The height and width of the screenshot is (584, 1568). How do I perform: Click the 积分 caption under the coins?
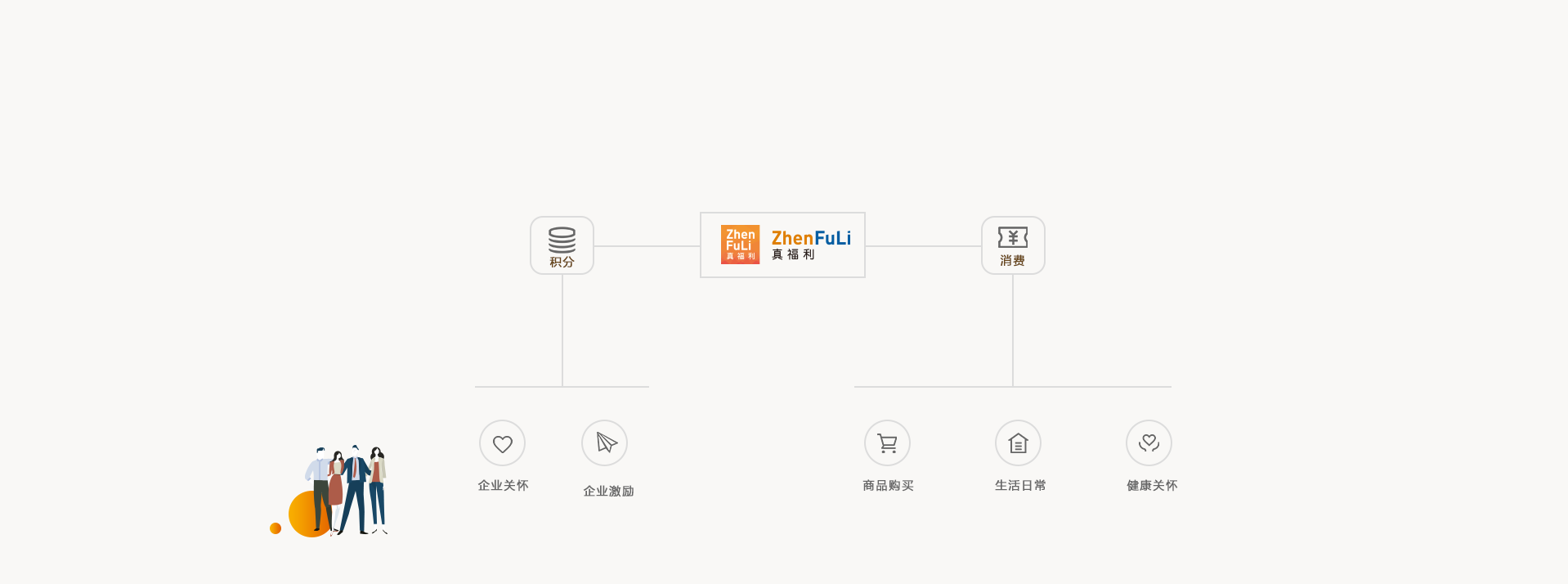[x=562, y=262]
